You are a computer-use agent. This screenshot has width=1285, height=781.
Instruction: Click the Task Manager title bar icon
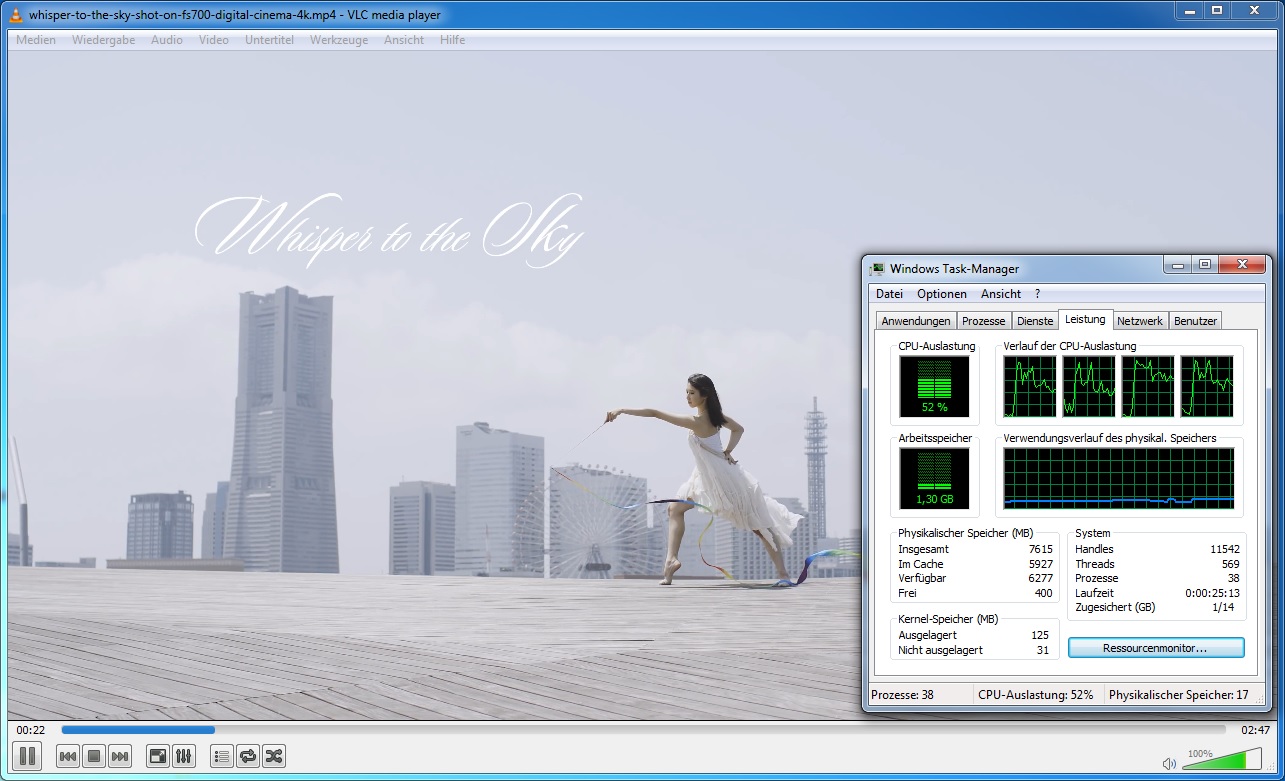pyautogui.click(x=877, y=268)
